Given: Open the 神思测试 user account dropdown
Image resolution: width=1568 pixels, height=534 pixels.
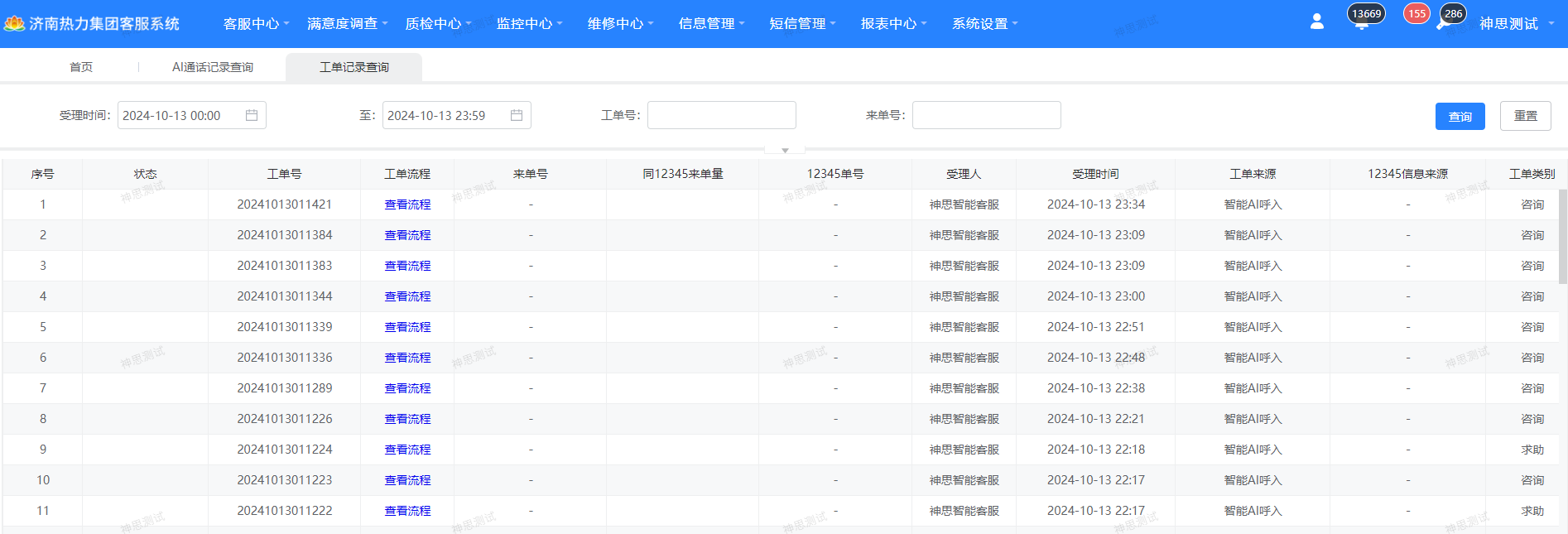Looking at the screenshot, I should 1516,24.
